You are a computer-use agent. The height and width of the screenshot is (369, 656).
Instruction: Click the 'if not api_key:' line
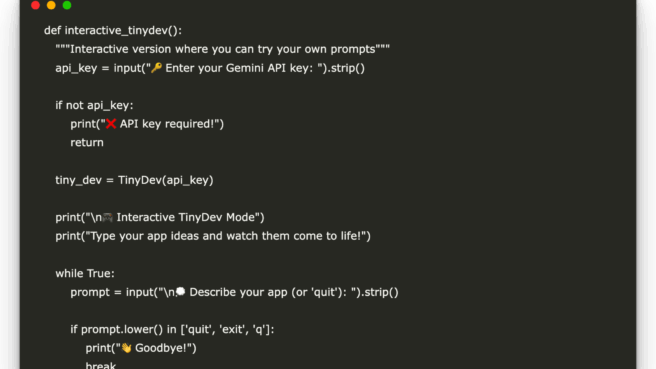[94, 105]
